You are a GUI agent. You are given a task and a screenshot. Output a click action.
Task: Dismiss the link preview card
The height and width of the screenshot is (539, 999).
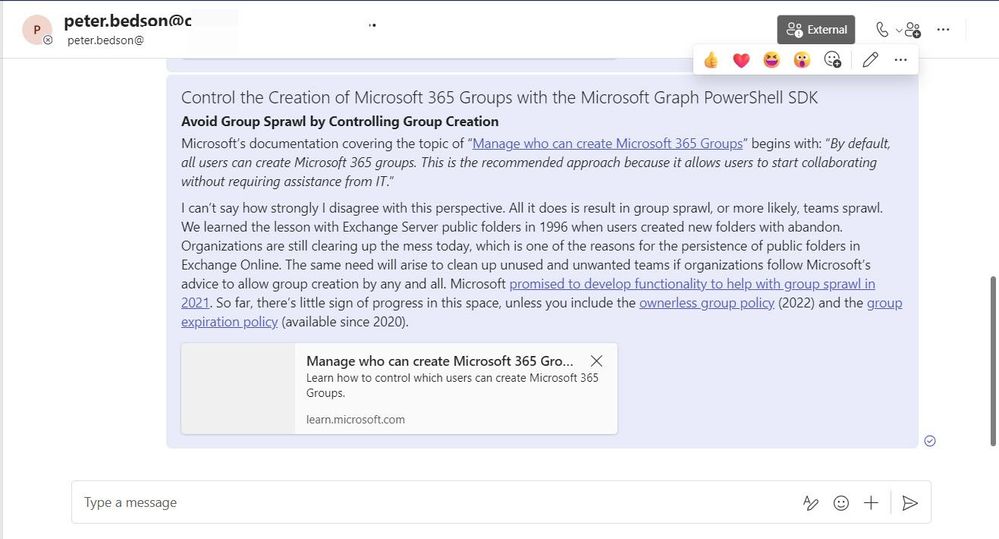(596, 361)
